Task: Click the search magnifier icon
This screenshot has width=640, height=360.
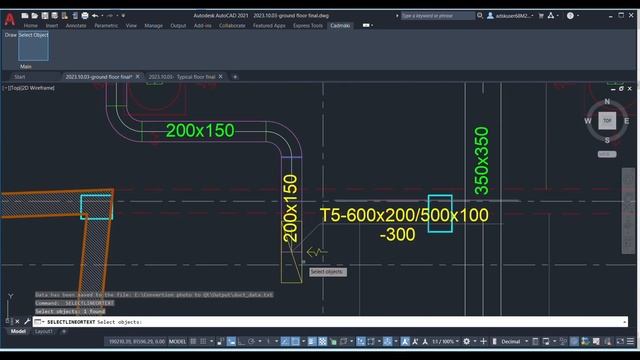Action: (480, 16)
